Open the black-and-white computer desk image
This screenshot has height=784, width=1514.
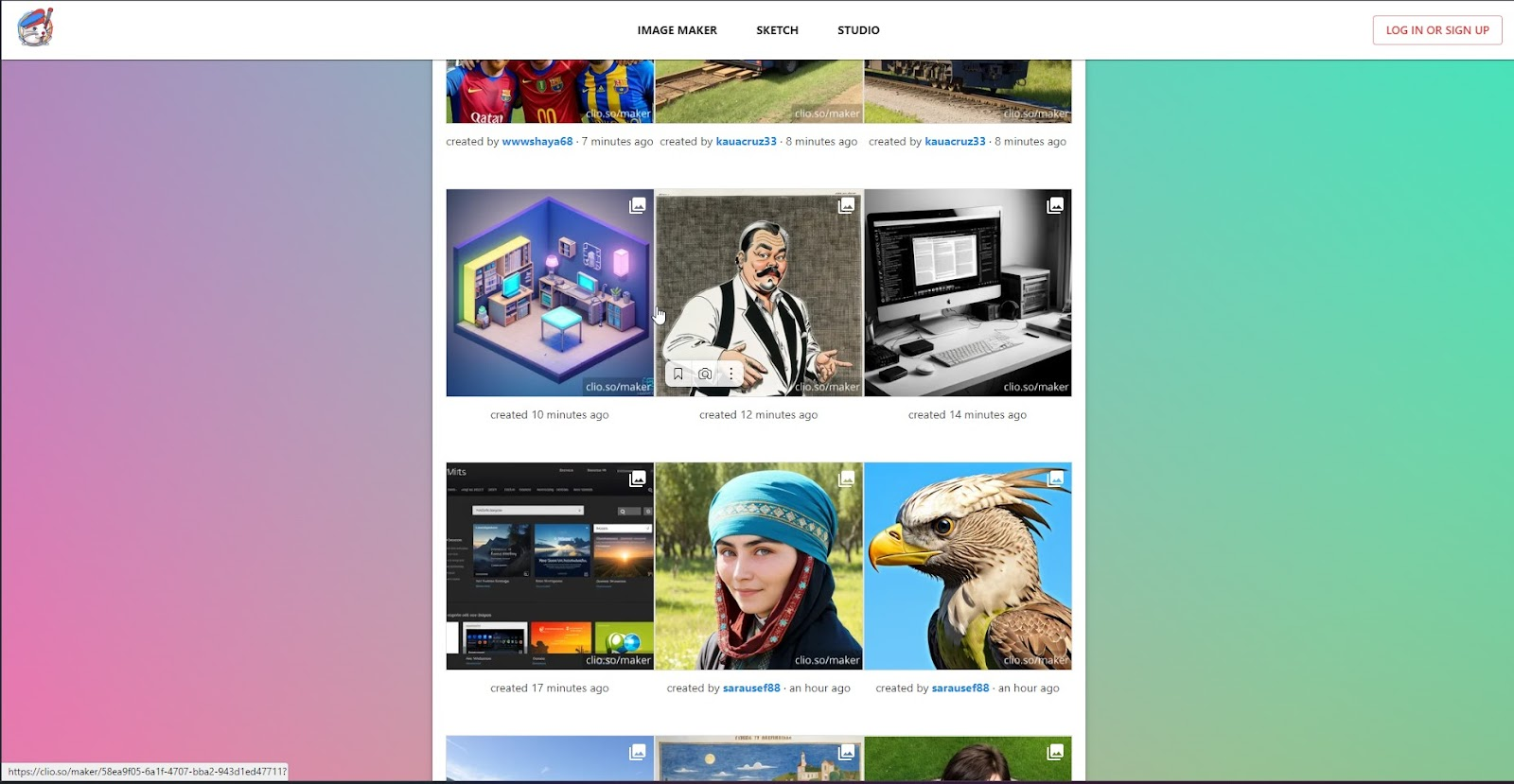968,292
